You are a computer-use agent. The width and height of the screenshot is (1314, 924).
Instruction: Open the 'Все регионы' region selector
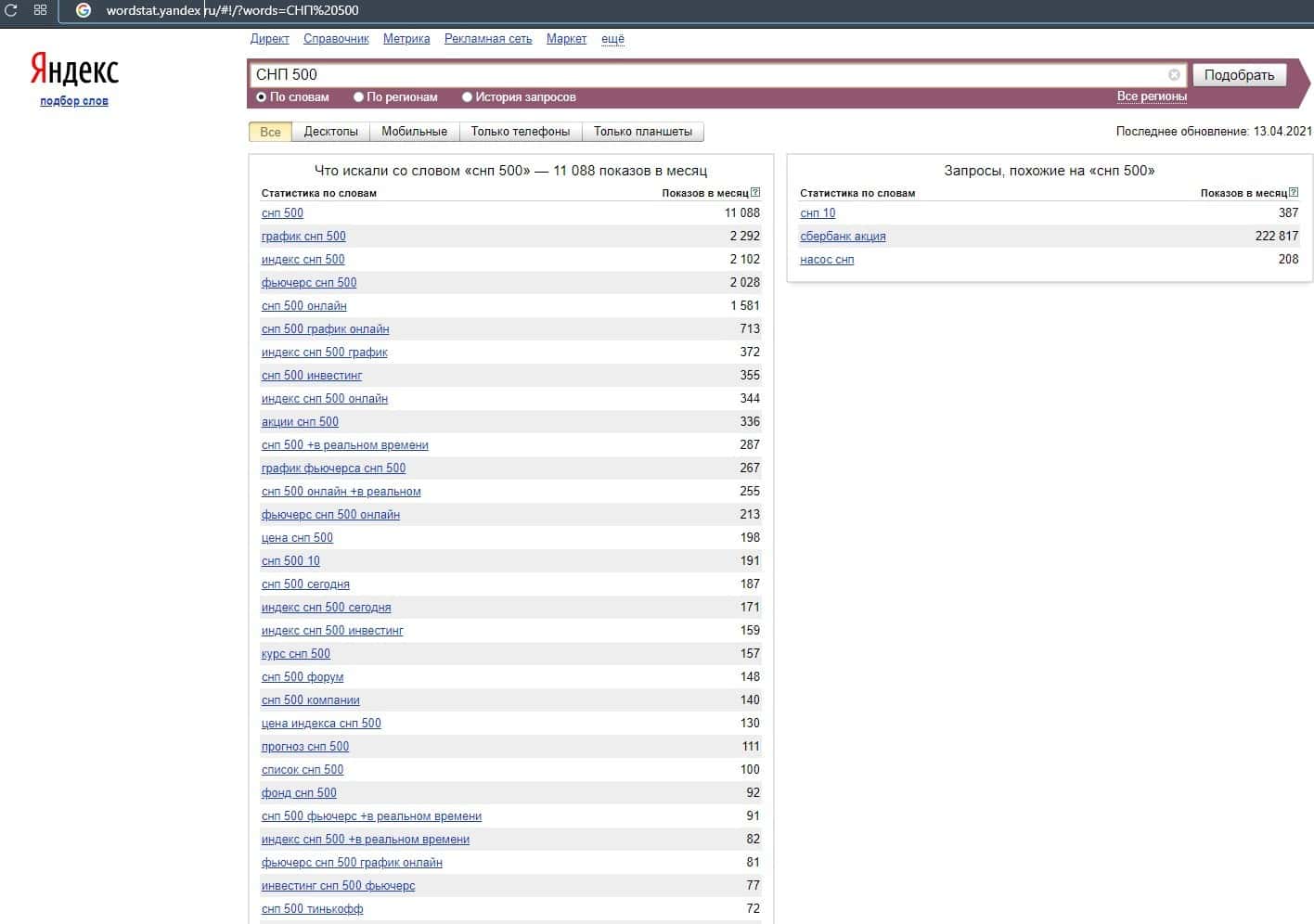(x=1151, y=96)
